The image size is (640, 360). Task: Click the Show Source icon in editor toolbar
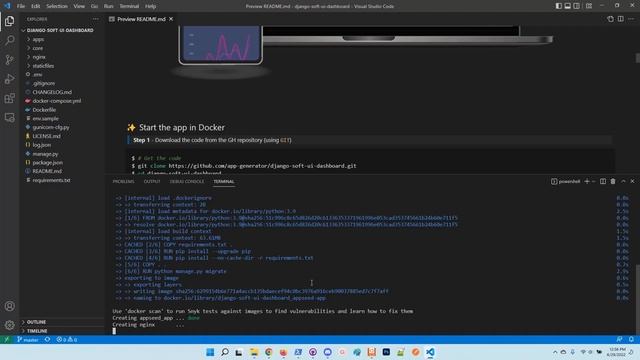610,19
